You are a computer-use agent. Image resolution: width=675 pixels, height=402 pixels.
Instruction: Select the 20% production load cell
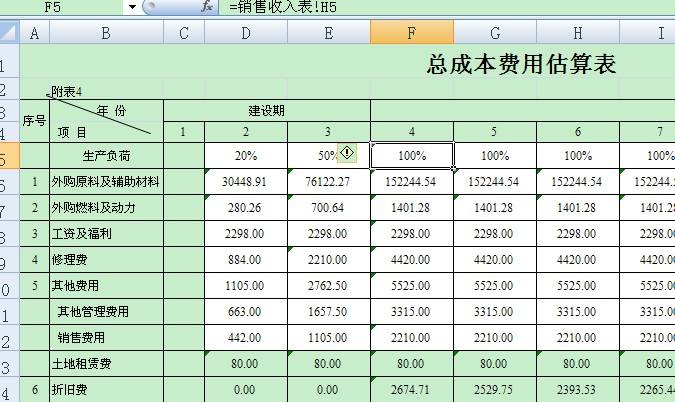pos(245,156)
